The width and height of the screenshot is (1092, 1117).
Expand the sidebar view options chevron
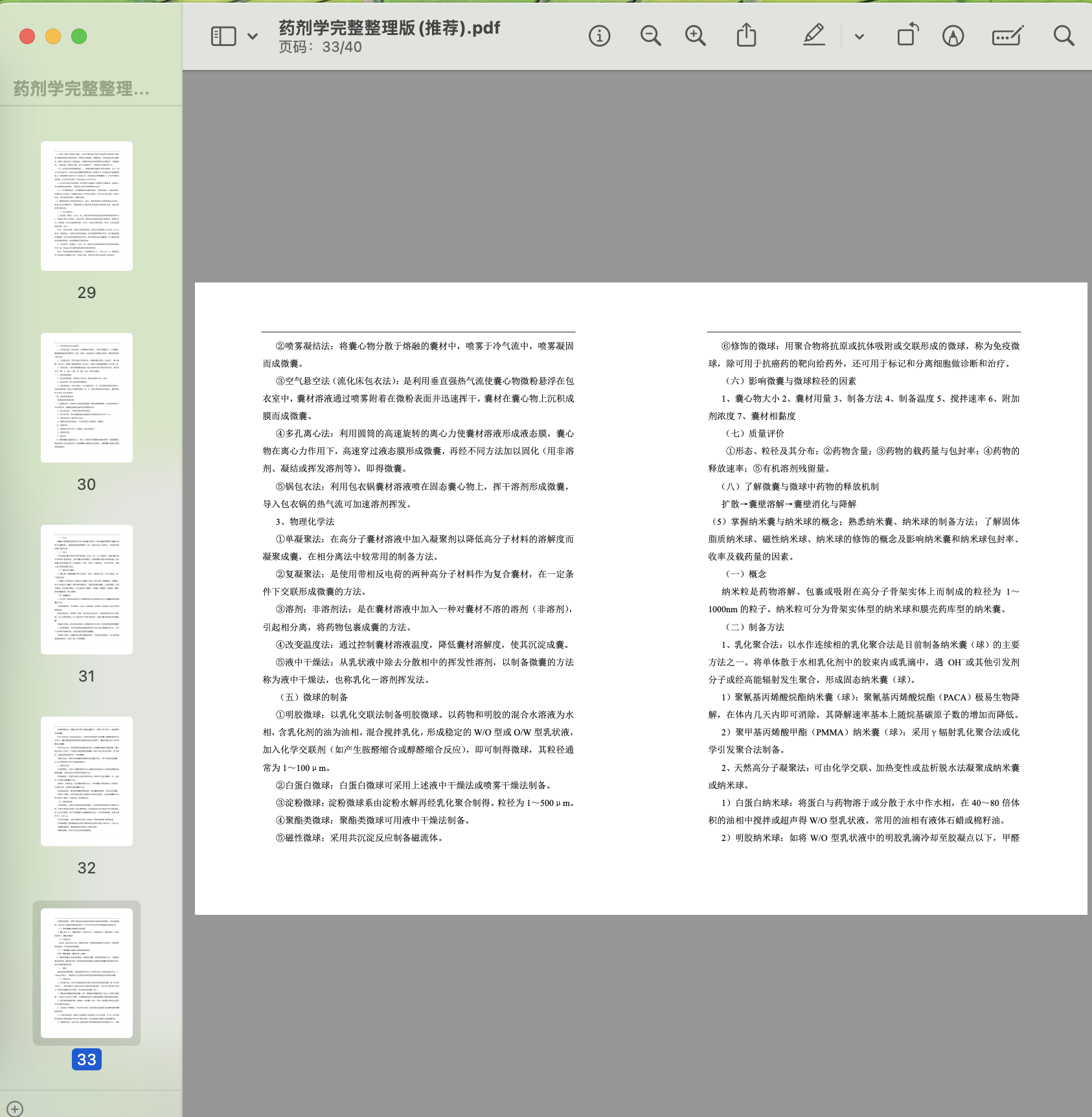click(253, 37)
